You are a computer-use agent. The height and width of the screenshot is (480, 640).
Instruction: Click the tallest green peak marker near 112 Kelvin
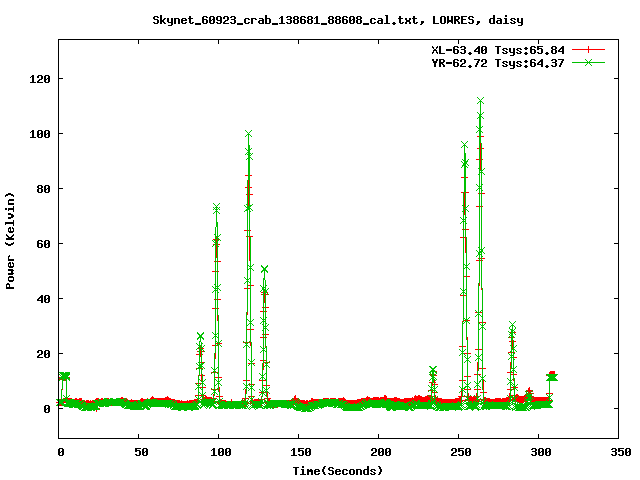(x=480, y=100)
